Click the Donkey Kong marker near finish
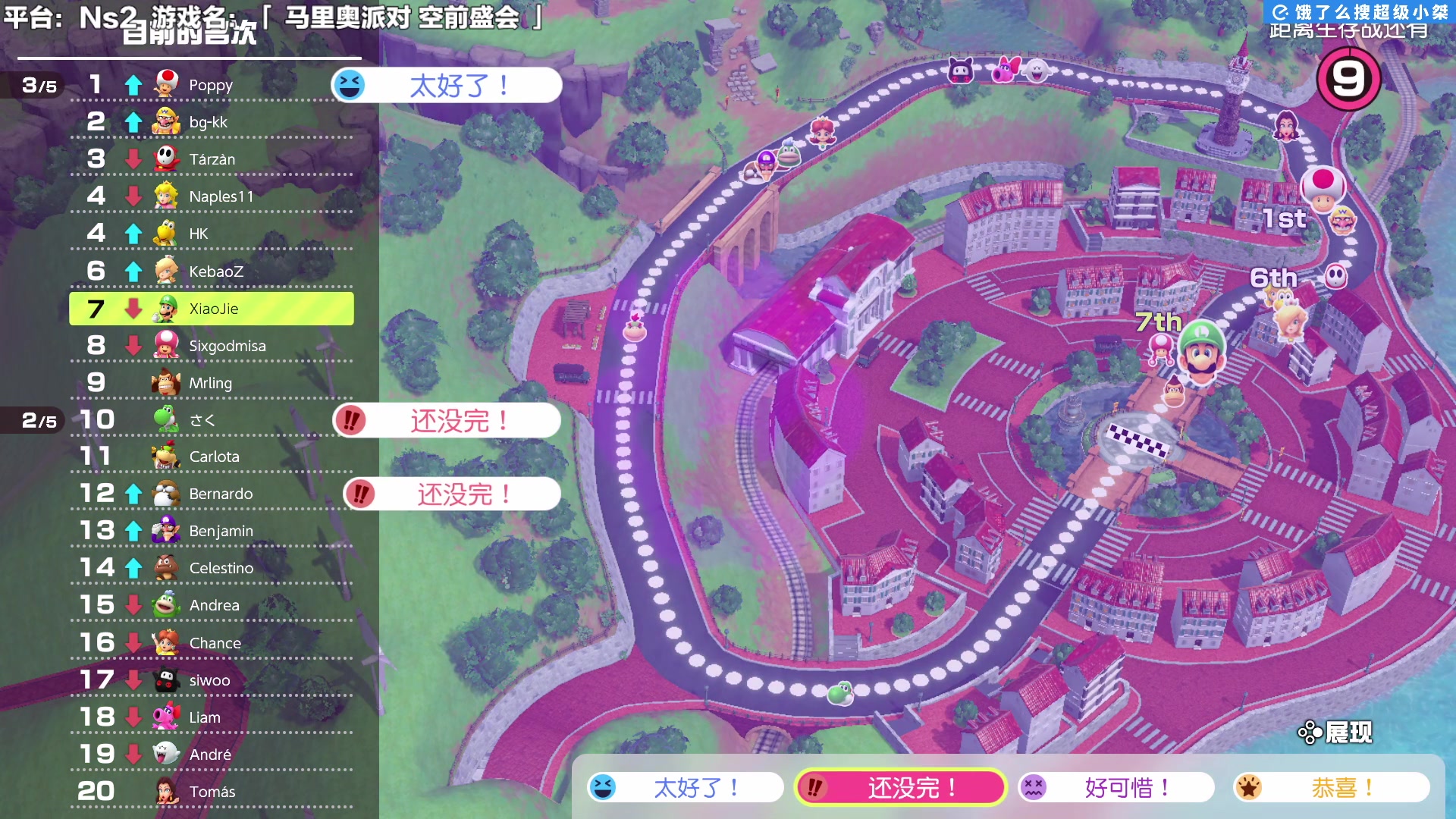1456x819 pixels. [1174, 392]
